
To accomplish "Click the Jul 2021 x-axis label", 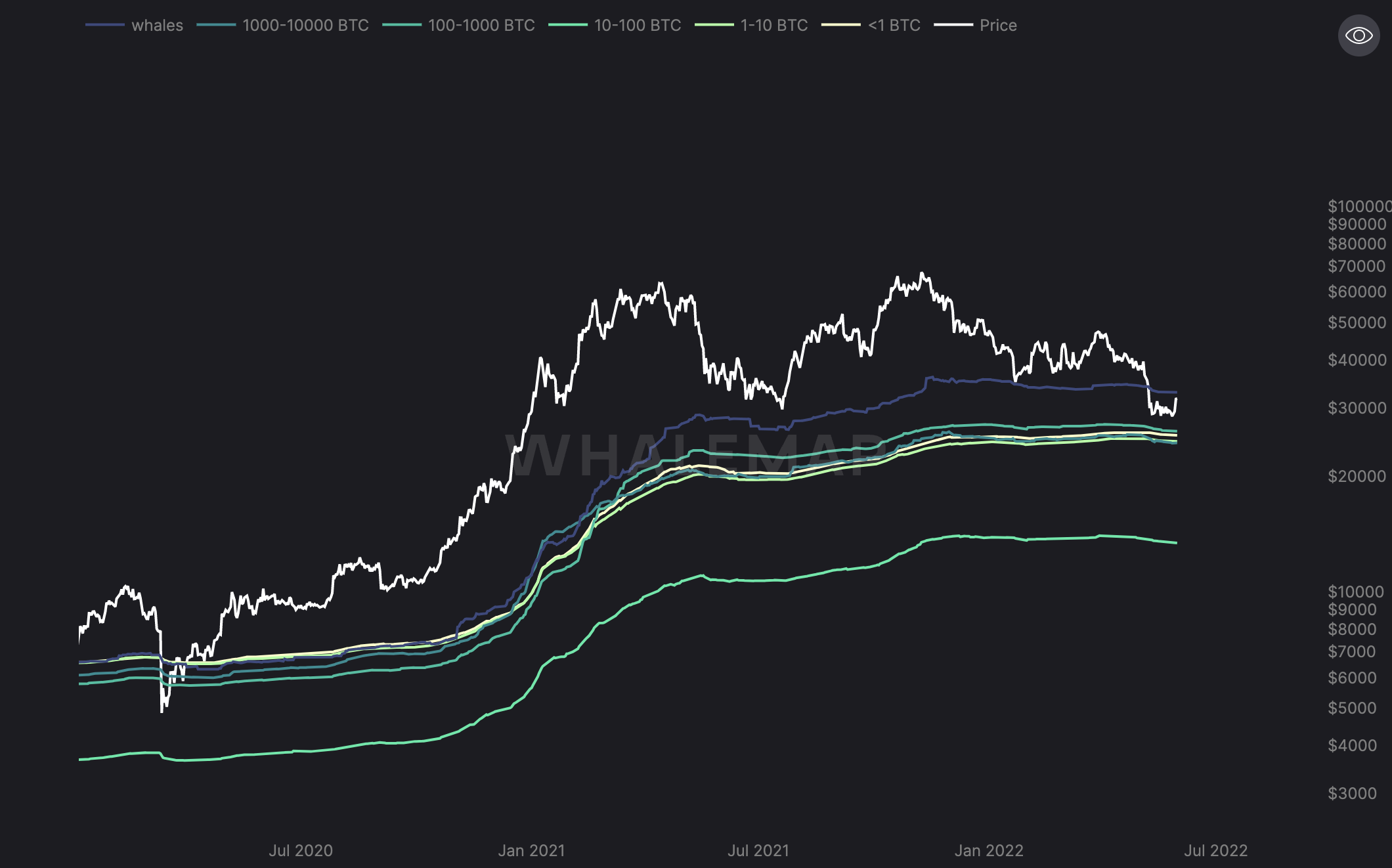I will coord(758,851).
